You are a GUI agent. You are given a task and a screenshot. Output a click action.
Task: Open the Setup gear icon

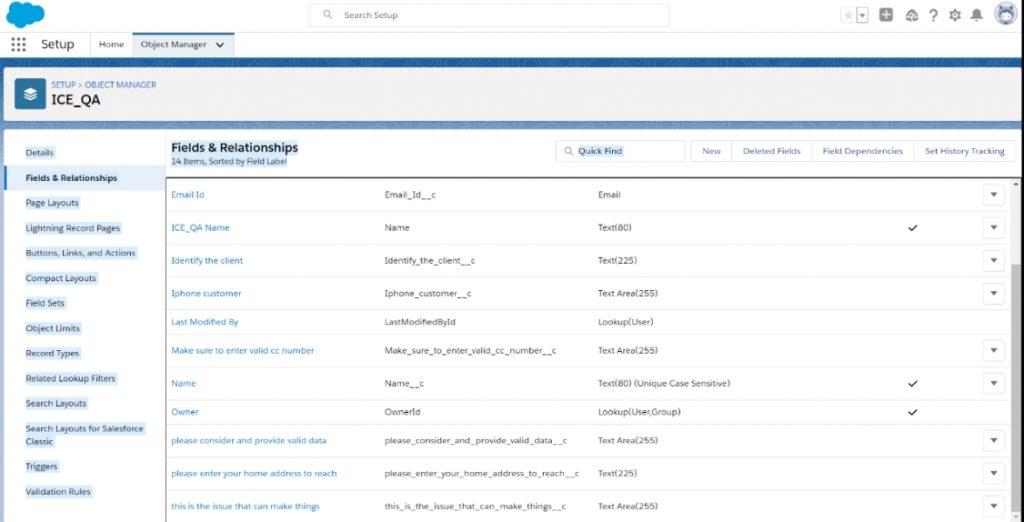tap(955, 15)
